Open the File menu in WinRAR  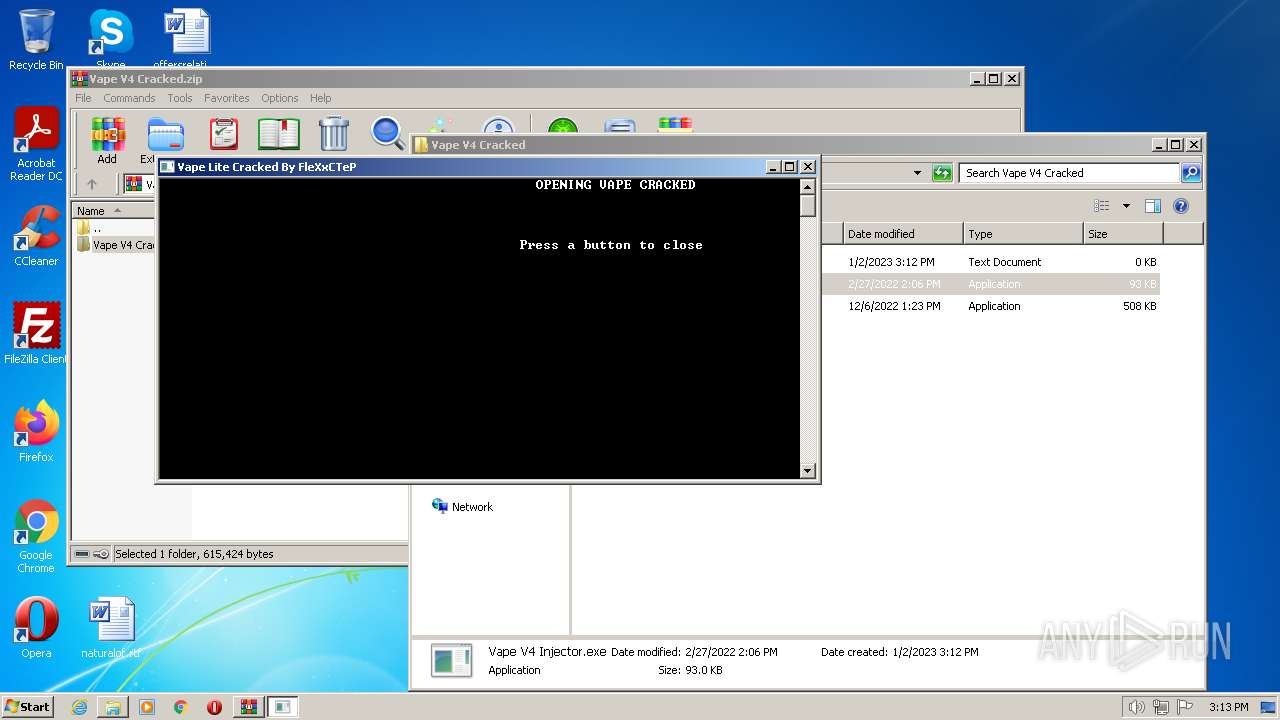[x=83, y=98]
